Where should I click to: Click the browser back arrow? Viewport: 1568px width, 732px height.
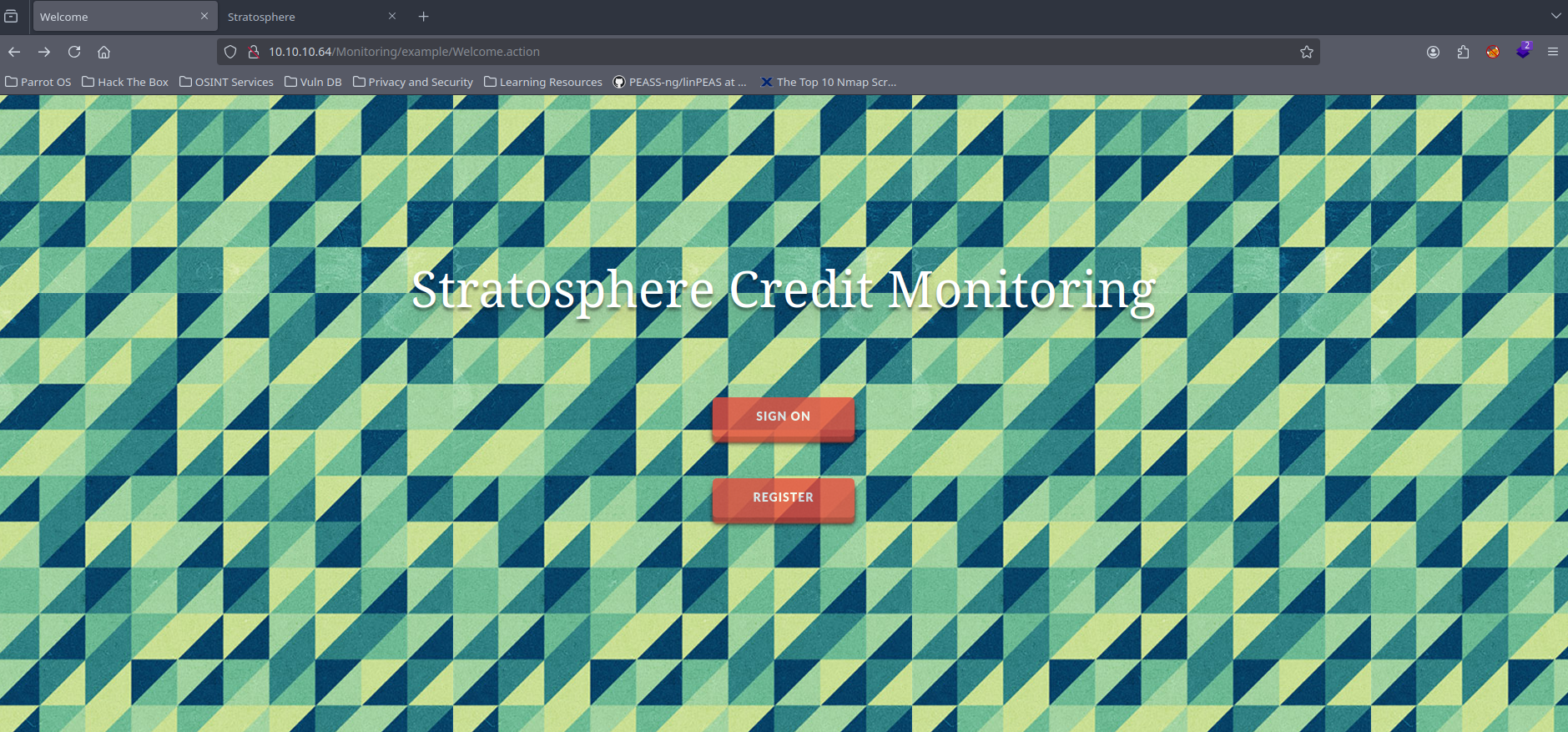click(x=14, y=52)
